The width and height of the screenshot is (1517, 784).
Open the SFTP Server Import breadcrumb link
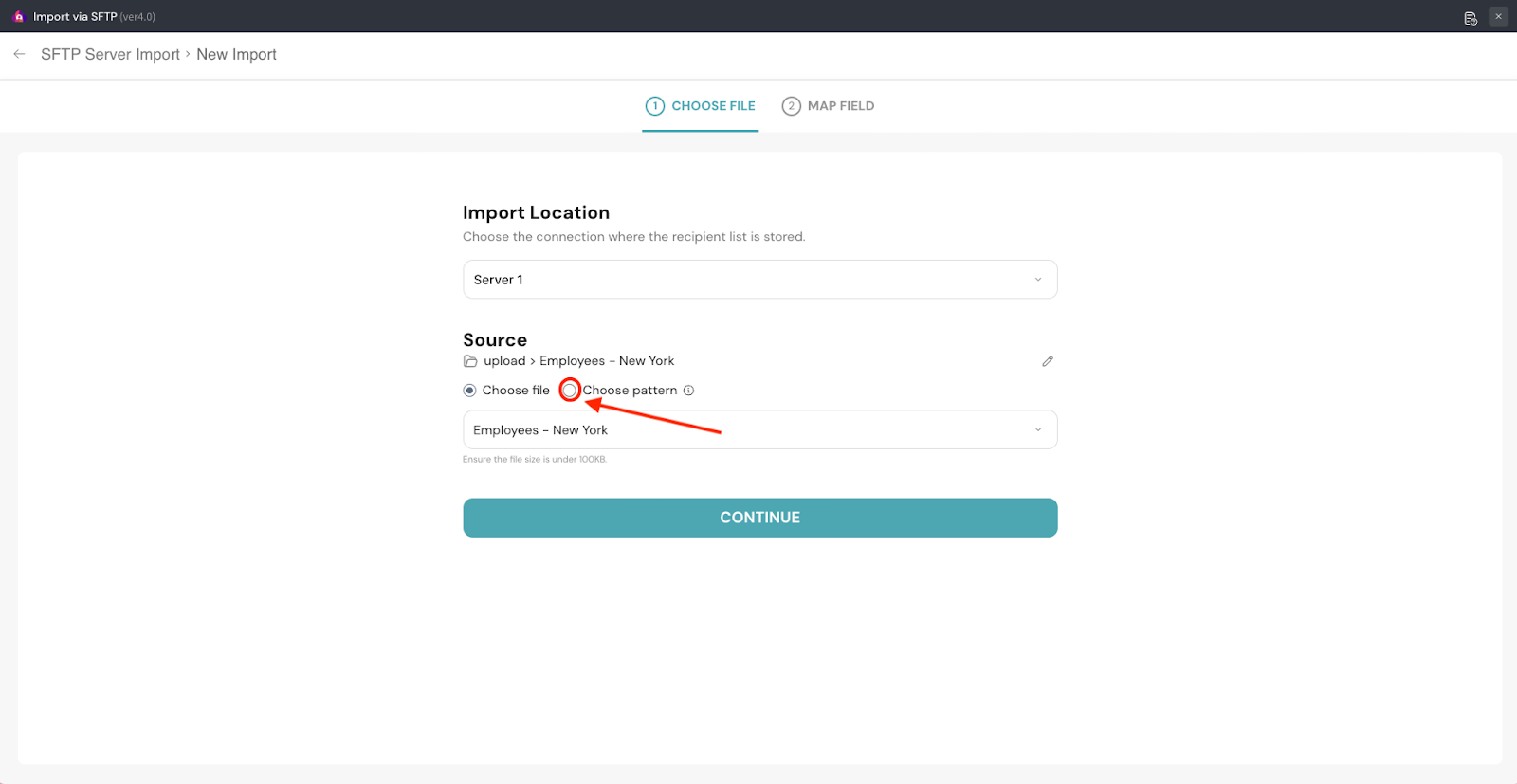pos(110,54)
